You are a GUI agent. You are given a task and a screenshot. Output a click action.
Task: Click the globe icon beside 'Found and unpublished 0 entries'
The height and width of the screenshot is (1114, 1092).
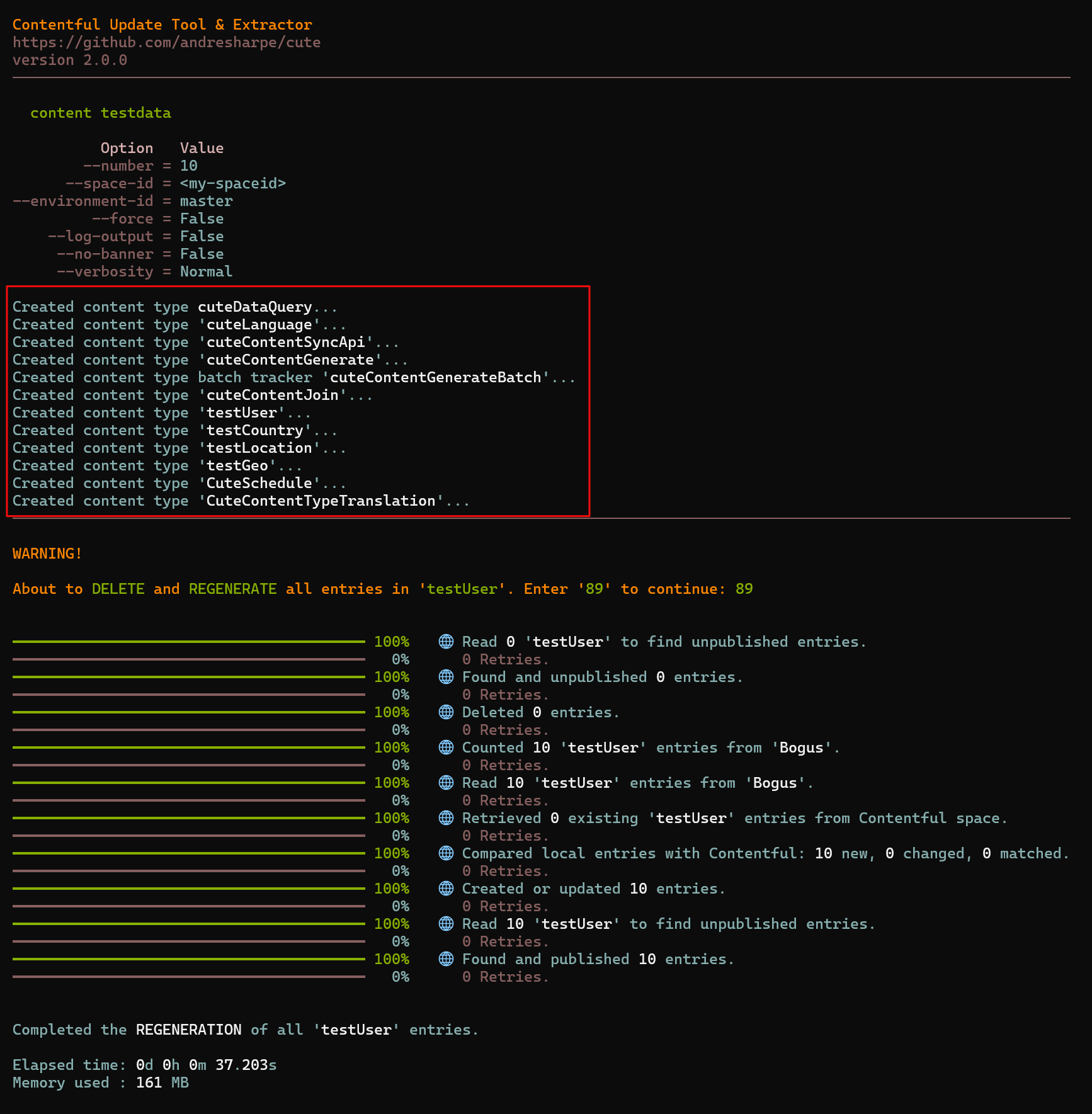(x=446, y=677)
